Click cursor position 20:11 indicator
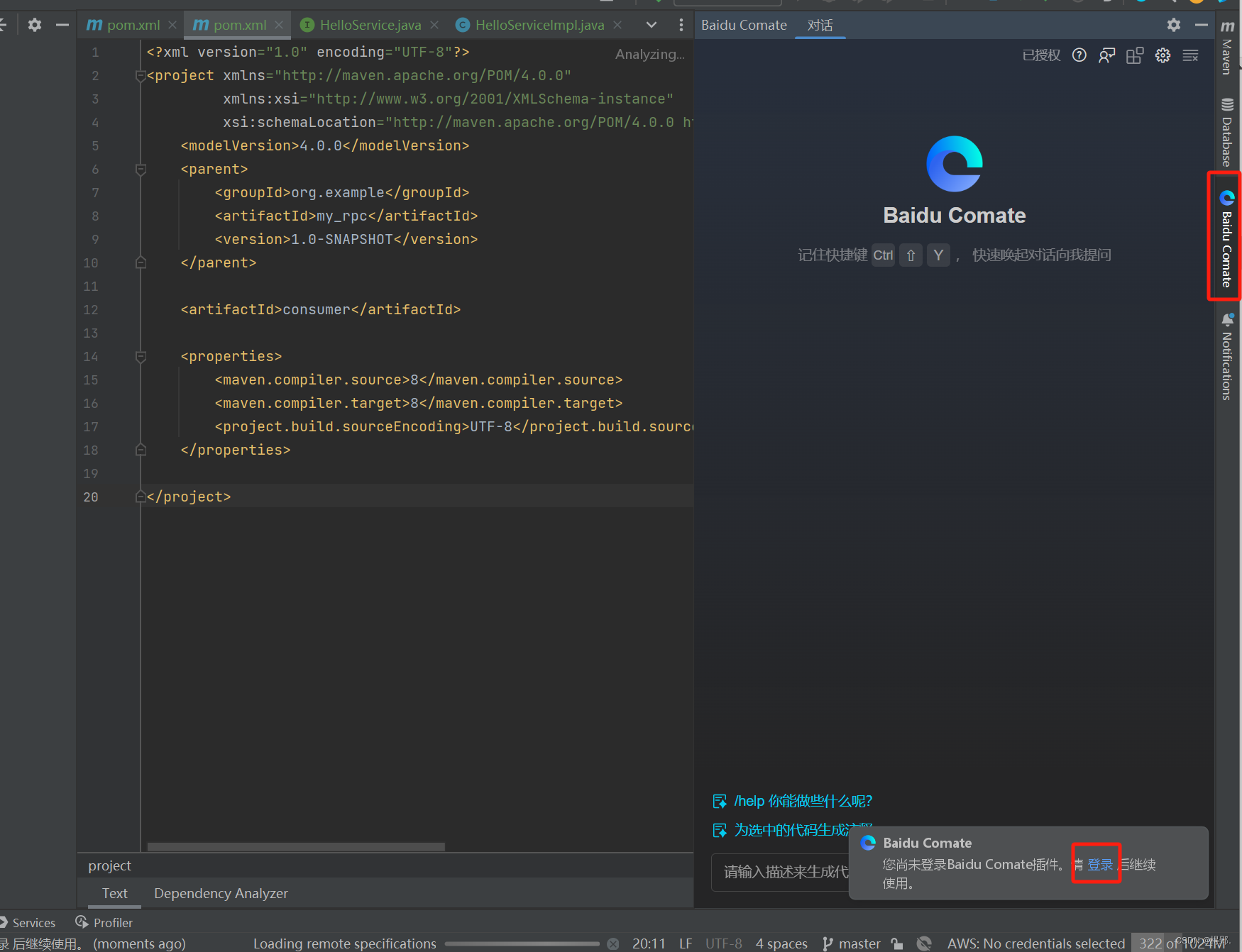Viewport: 1242px width, 952px height. 649,943
